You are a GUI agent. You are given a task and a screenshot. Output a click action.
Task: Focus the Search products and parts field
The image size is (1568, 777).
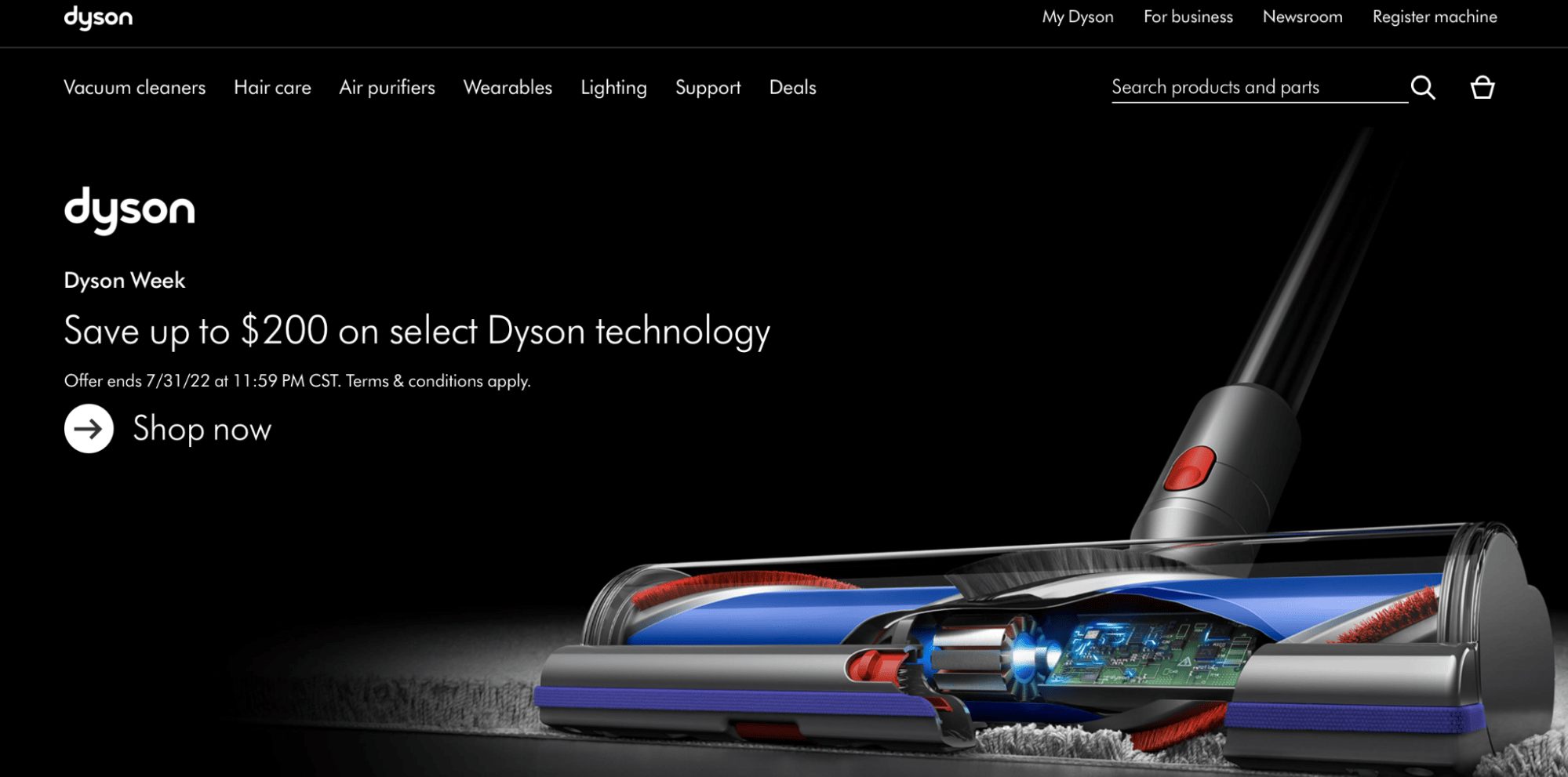[x=1259, y=87]
